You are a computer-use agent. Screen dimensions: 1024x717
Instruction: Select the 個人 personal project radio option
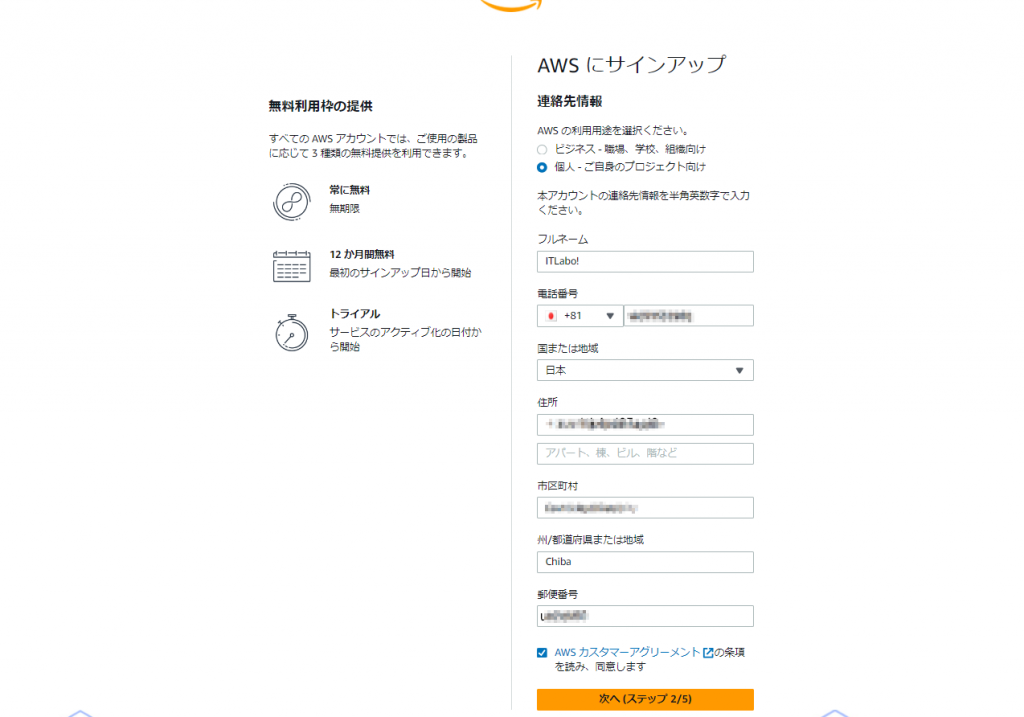click(542, 167)
